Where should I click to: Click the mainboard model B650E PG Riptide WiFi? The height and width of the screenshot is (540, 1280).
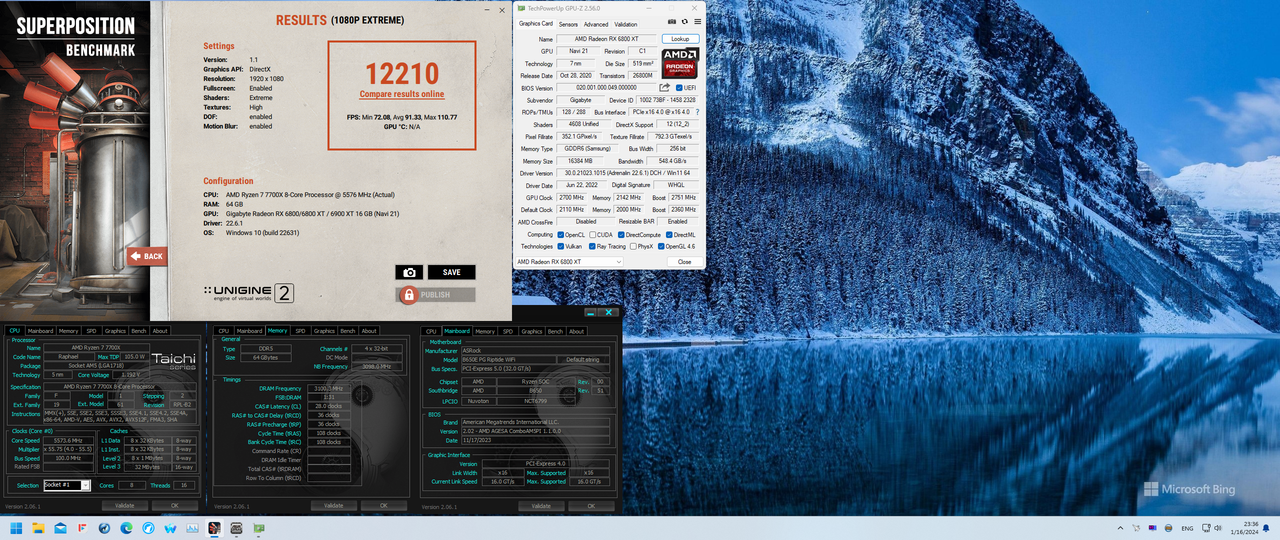[x=511, y=359]
